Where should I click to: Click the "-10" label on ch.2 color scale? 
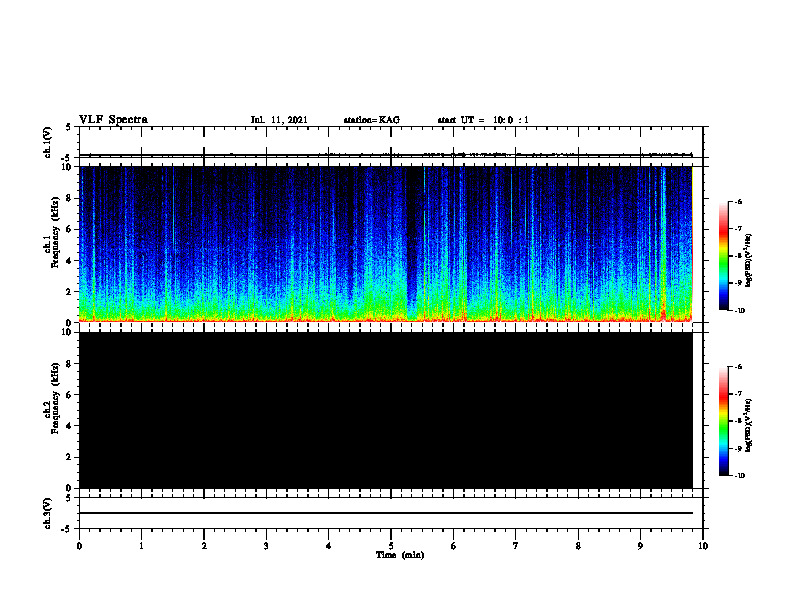[739, 476]
